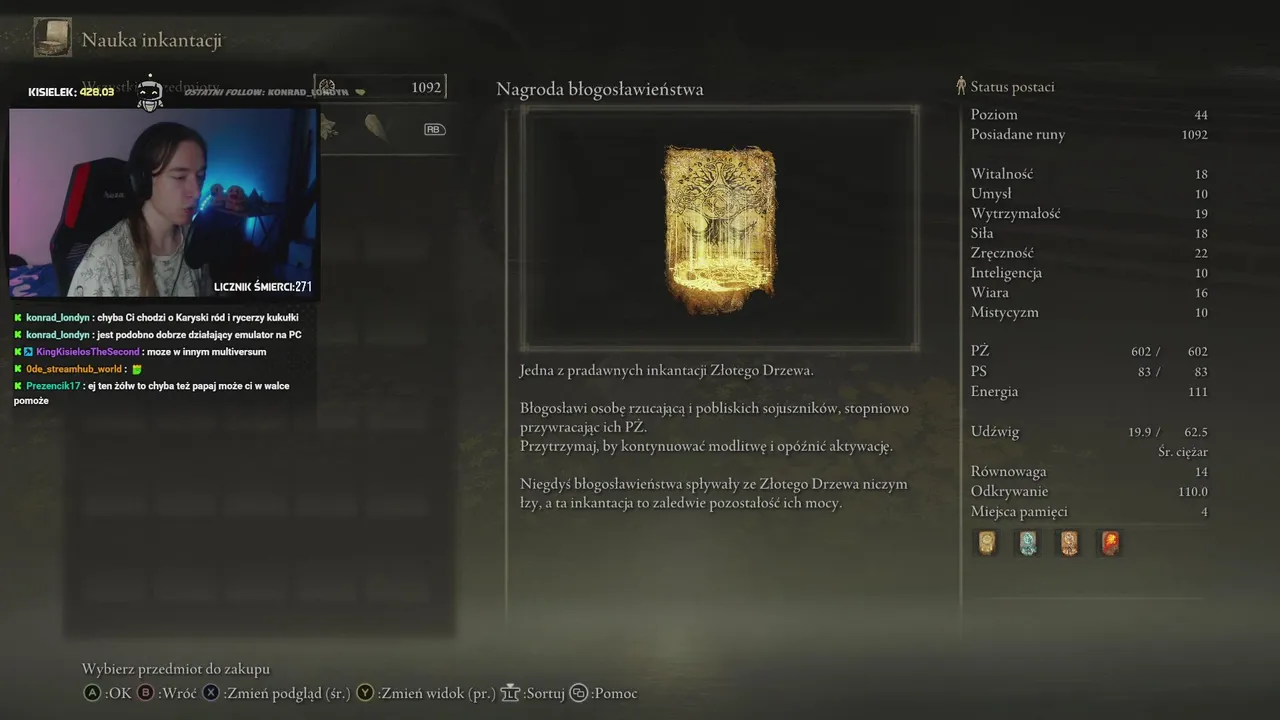Select the red flame memory slot incantation
The width and height of the screenshot is (1280, 720).
click(x=1110, y=543)
